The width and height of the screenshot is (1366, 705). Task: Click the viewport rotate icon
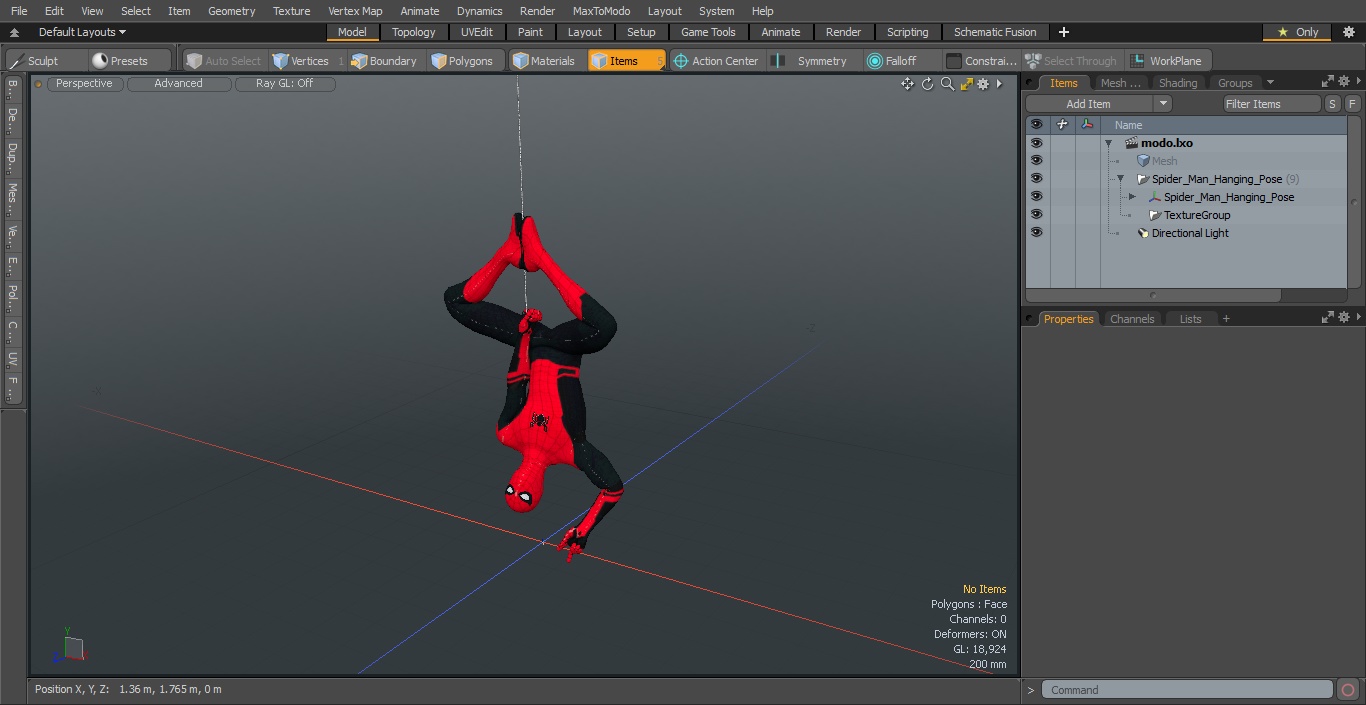point(927,84)
